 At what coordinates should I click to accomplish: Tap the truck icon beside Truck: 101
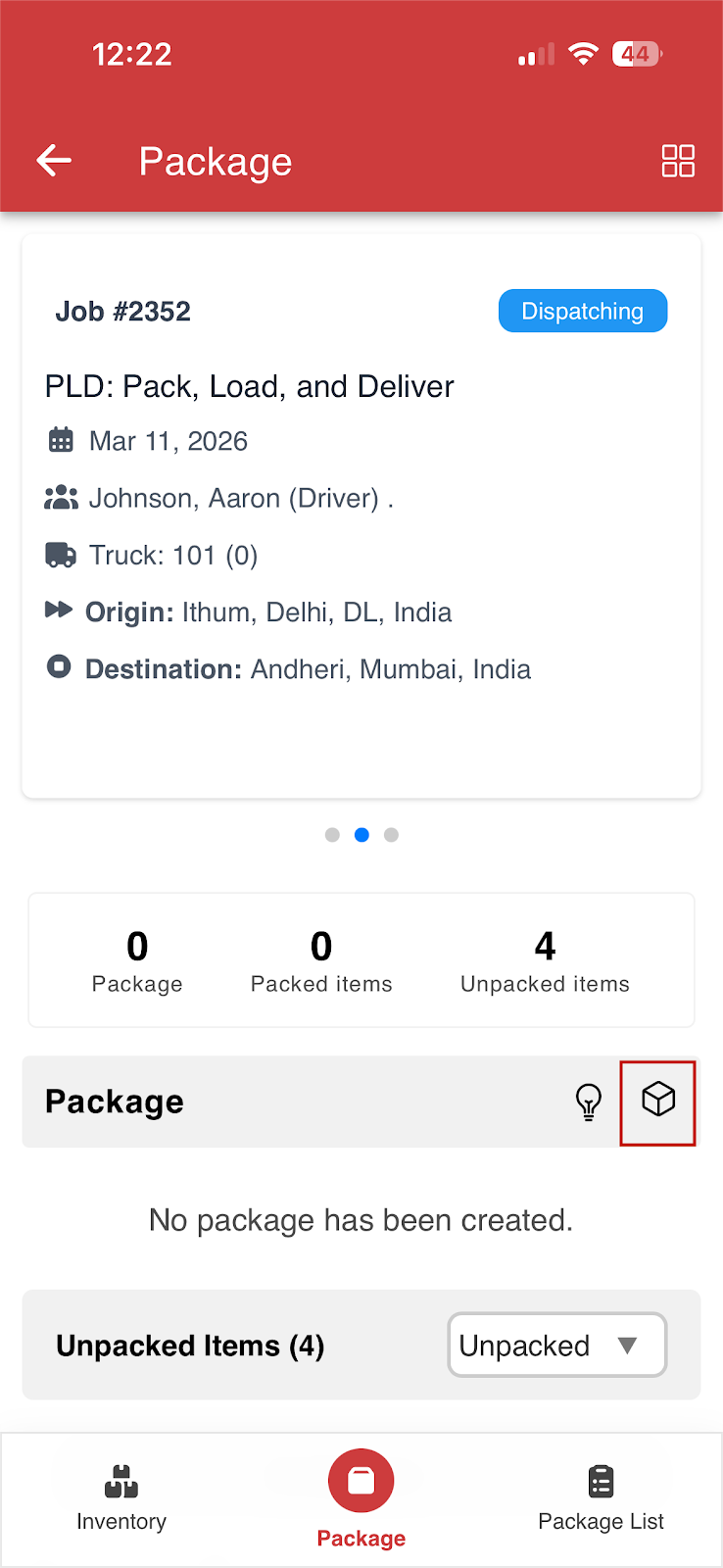(61, 555)
